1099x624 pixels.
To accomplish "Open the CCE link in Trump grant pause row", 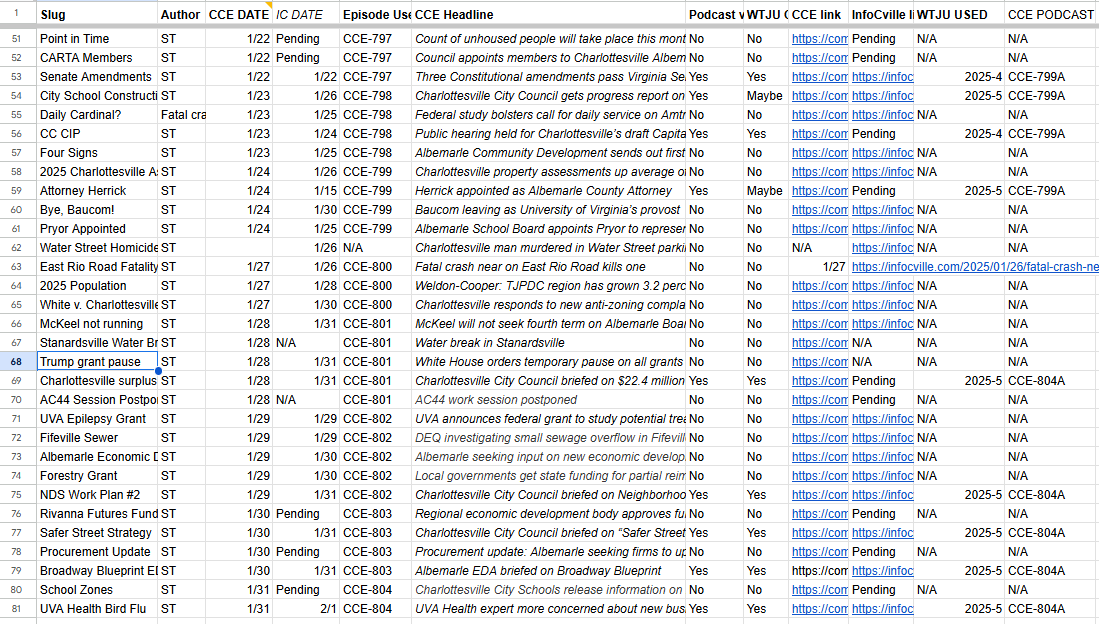I will click(819, 362).
